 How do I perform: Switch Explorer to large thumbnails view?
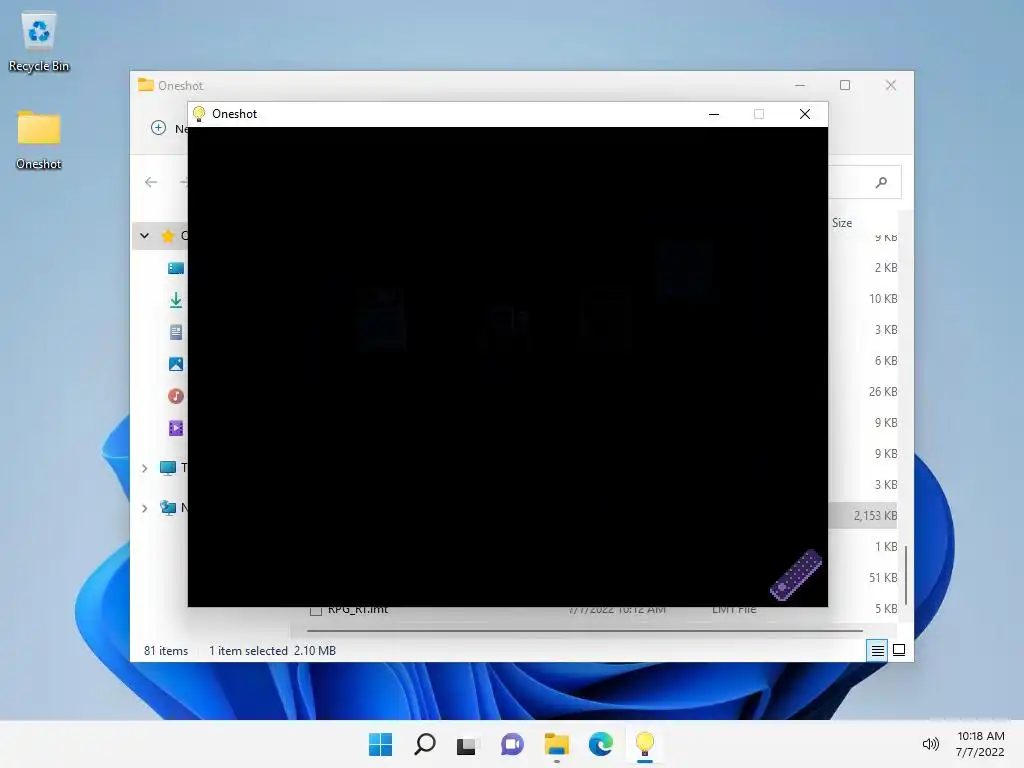899,650
